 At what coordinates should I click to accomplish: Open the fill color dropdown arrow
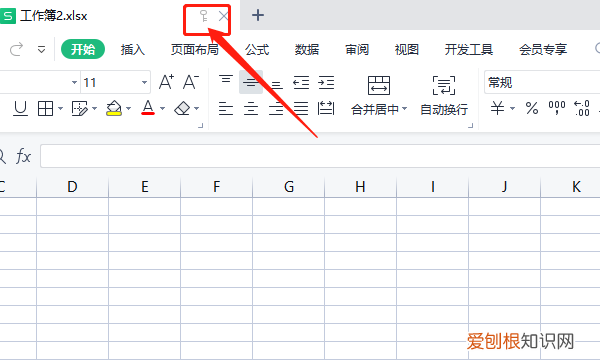point(128,109)
